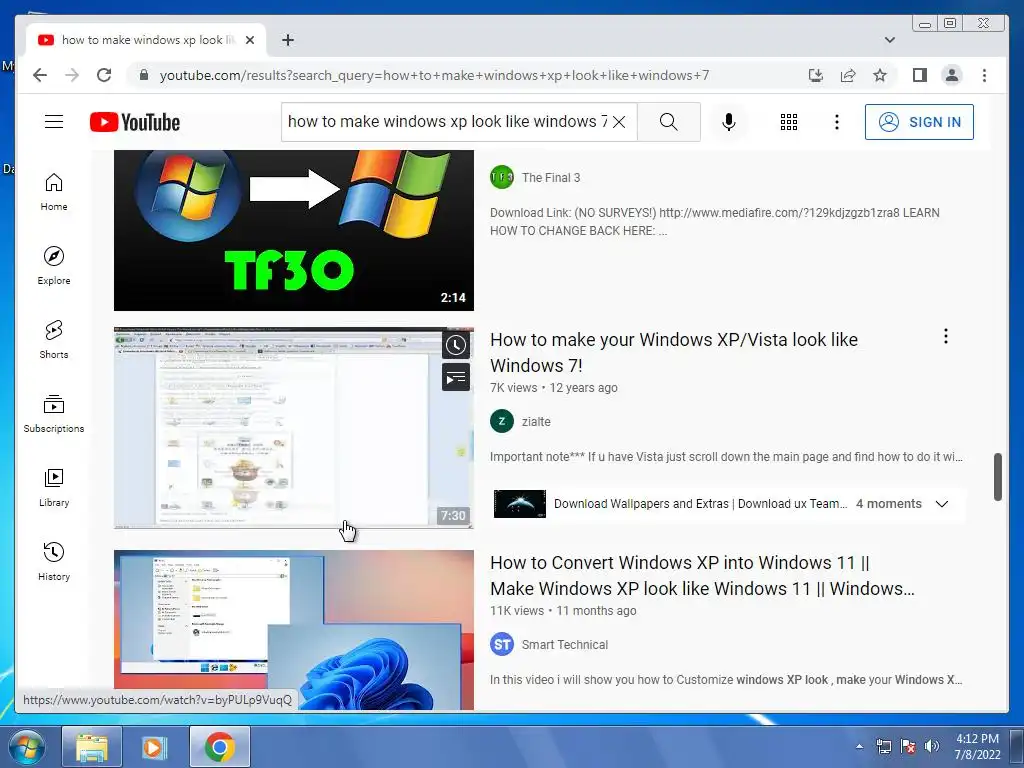The width and height of the screenshot is (1024, 768).
Task: Open YouTube settings three-dot menu
Action: [x=837, y=122]
